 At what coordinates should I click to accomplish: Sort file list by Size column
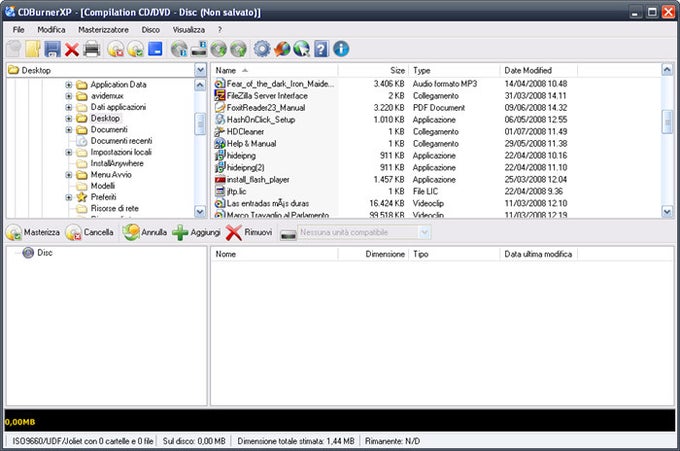[373, 70]
